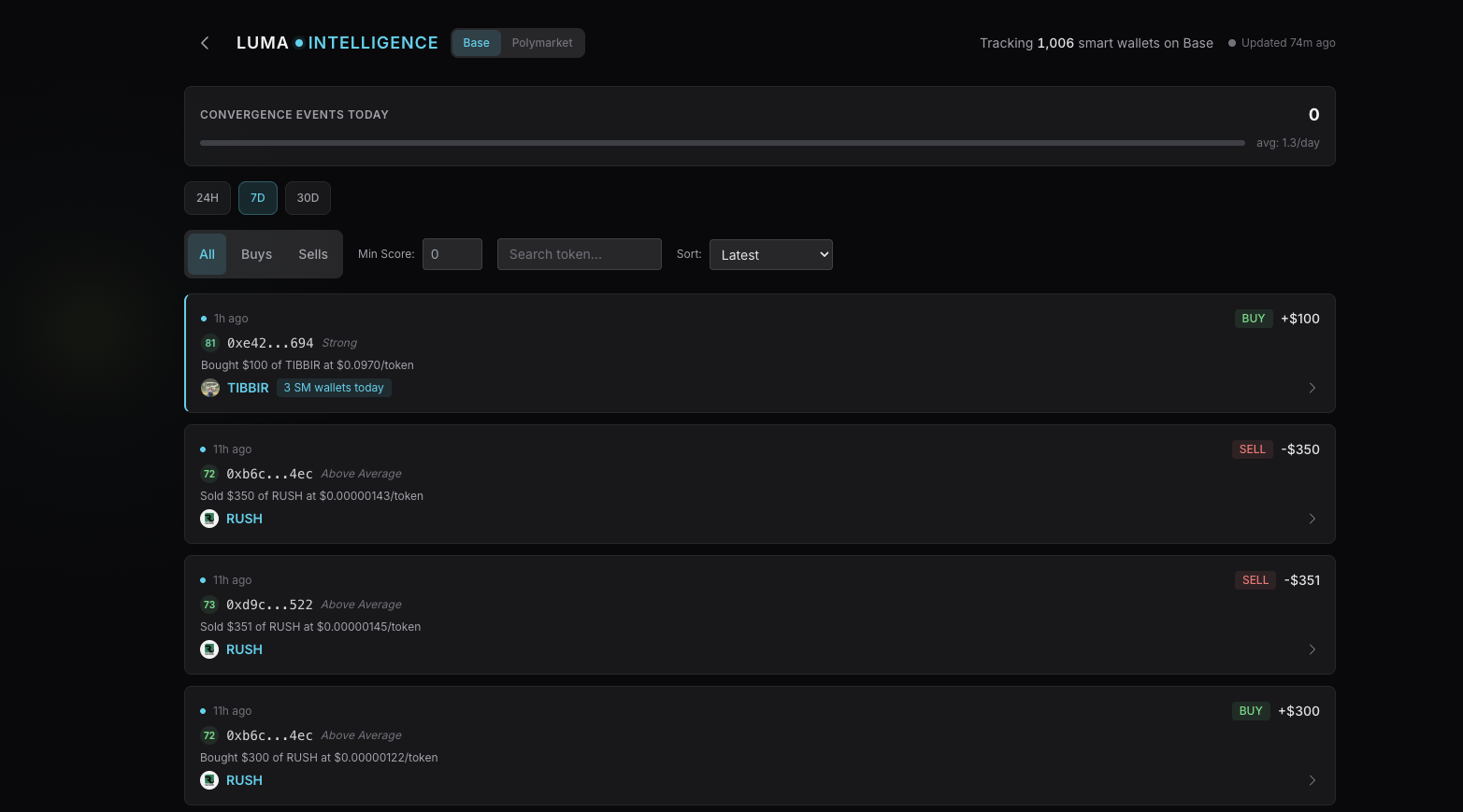Expand the TIBBIR trade card chevron
Viewport: 1463px width, 812px height.
point(1312,388)
